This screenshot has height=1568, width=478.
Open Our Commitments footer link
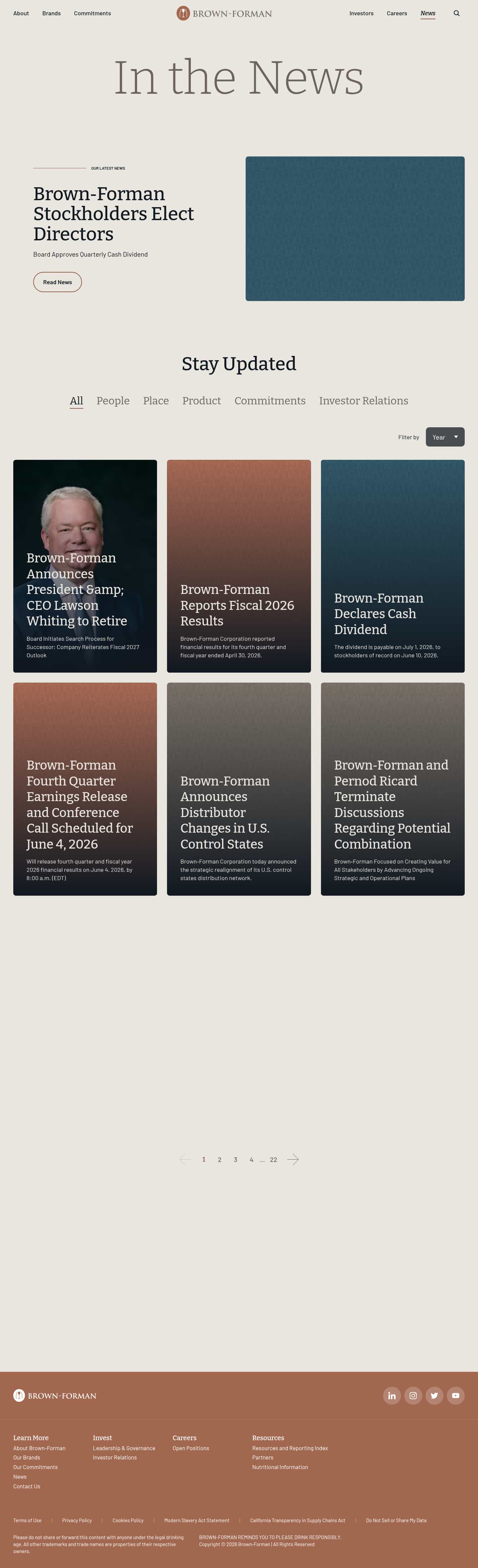pos(35,1467)
